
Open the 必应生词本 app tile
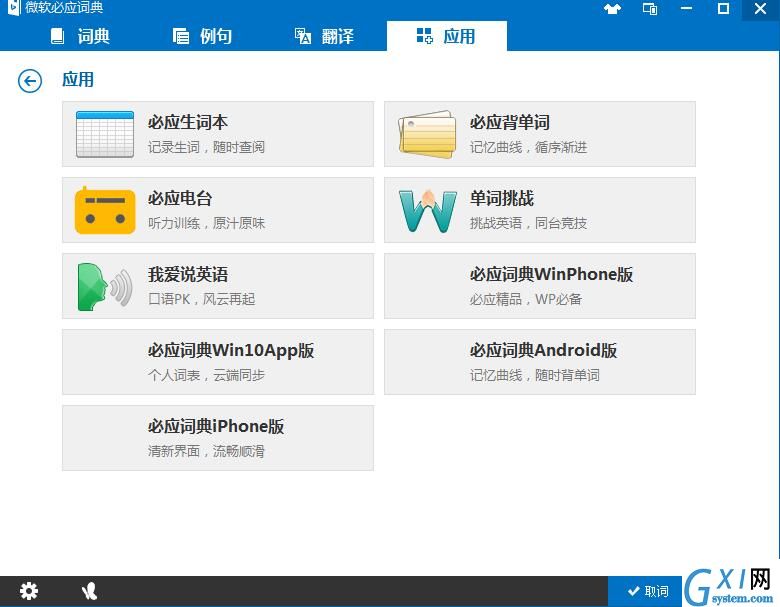(x=218, y=134)
